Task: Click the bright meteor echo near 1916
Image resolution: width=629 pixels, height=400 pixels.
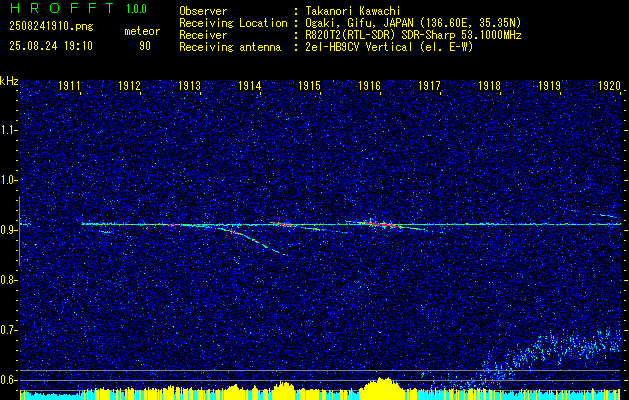Action: click(381, 224)
